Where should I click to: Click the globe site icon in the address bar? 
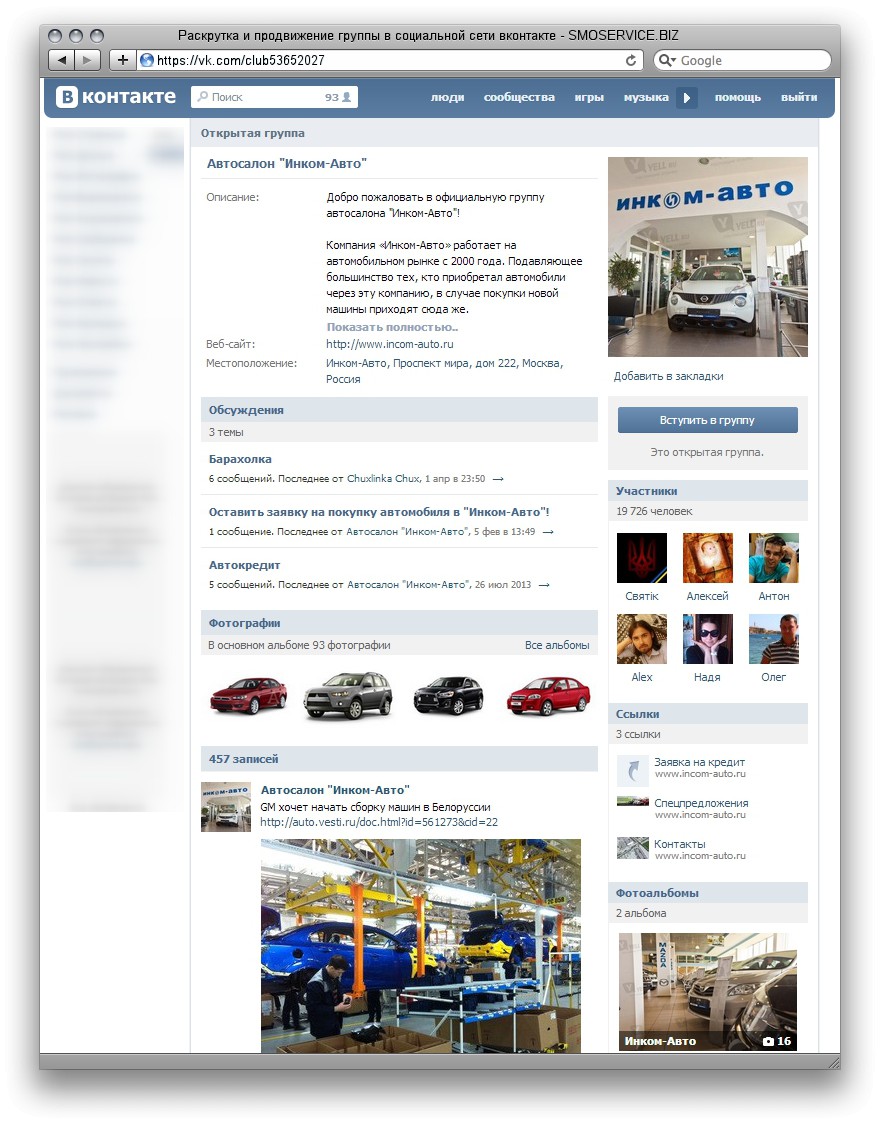[147, 60]
